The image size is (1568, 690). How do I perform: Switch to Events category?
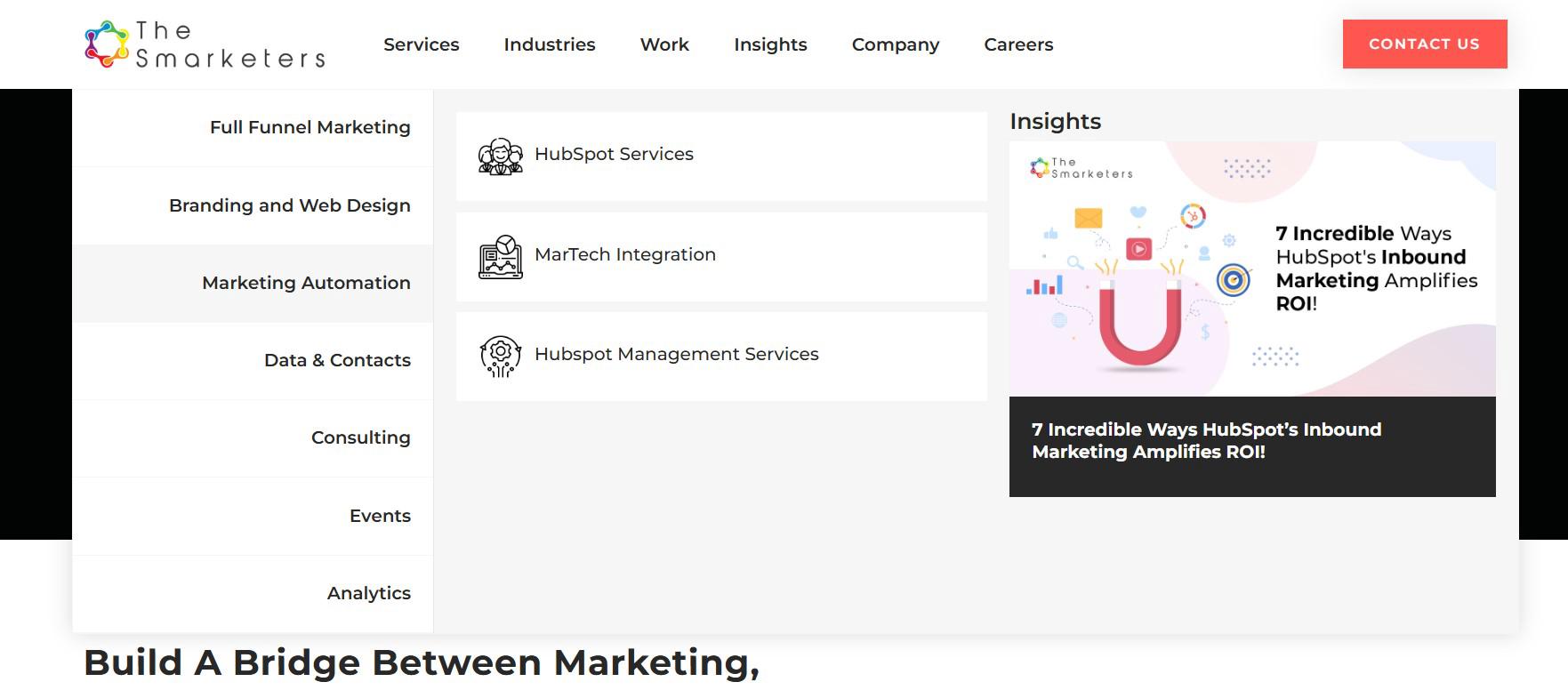pyautogui.click(x=380, y=516)
